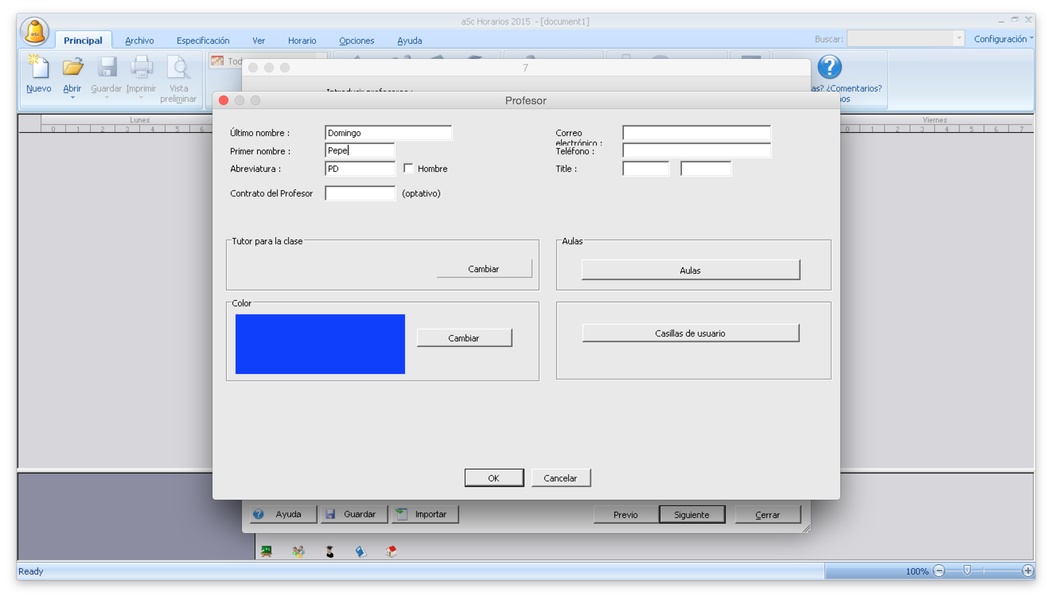Click the Nuevo document icon
1052x600 pixels.
[38, 68]
